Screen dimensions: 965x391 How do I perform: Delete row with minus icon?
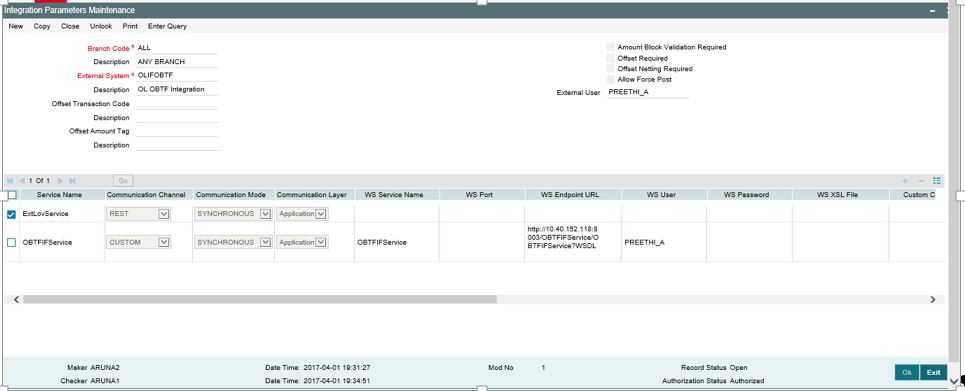[921, 181]
